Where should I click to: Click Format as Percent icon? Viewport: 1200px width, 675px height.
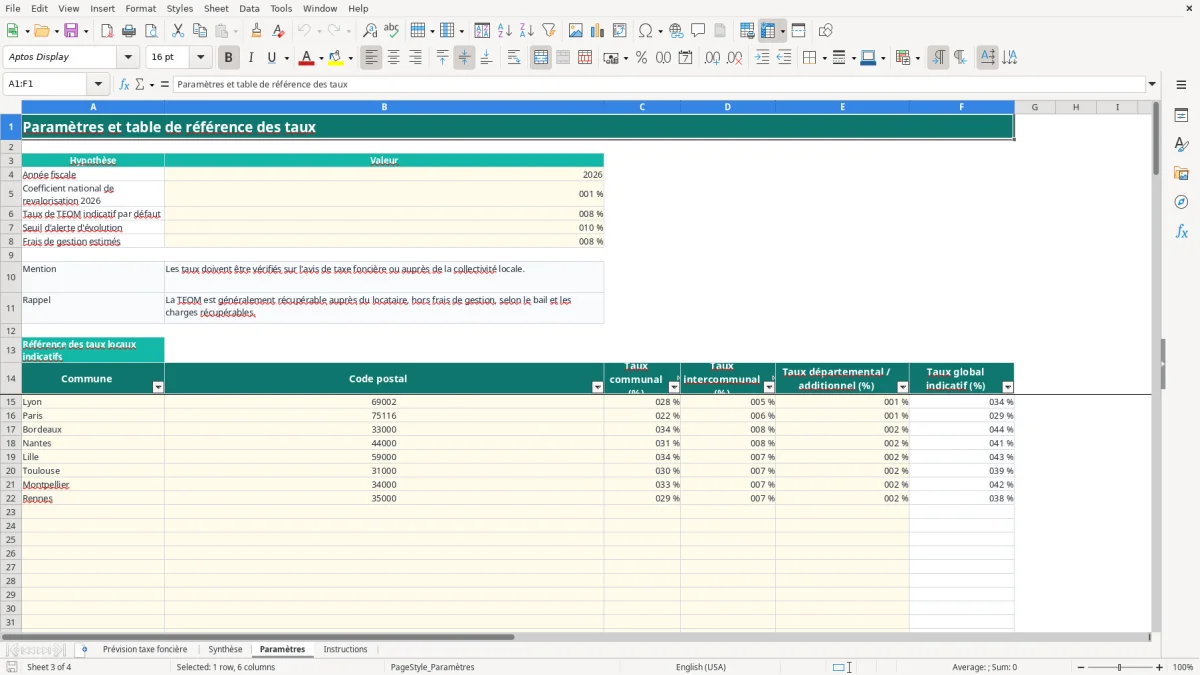(641, 58)
